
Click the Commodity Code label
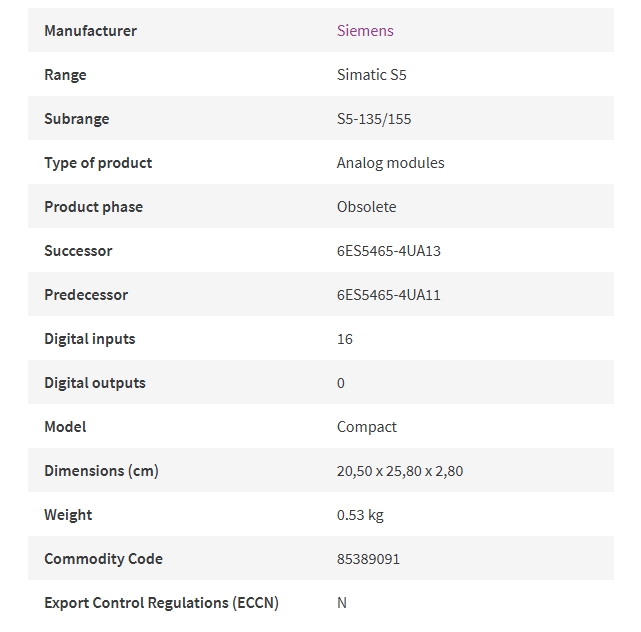pyautogui.click(x=103, y=559)
